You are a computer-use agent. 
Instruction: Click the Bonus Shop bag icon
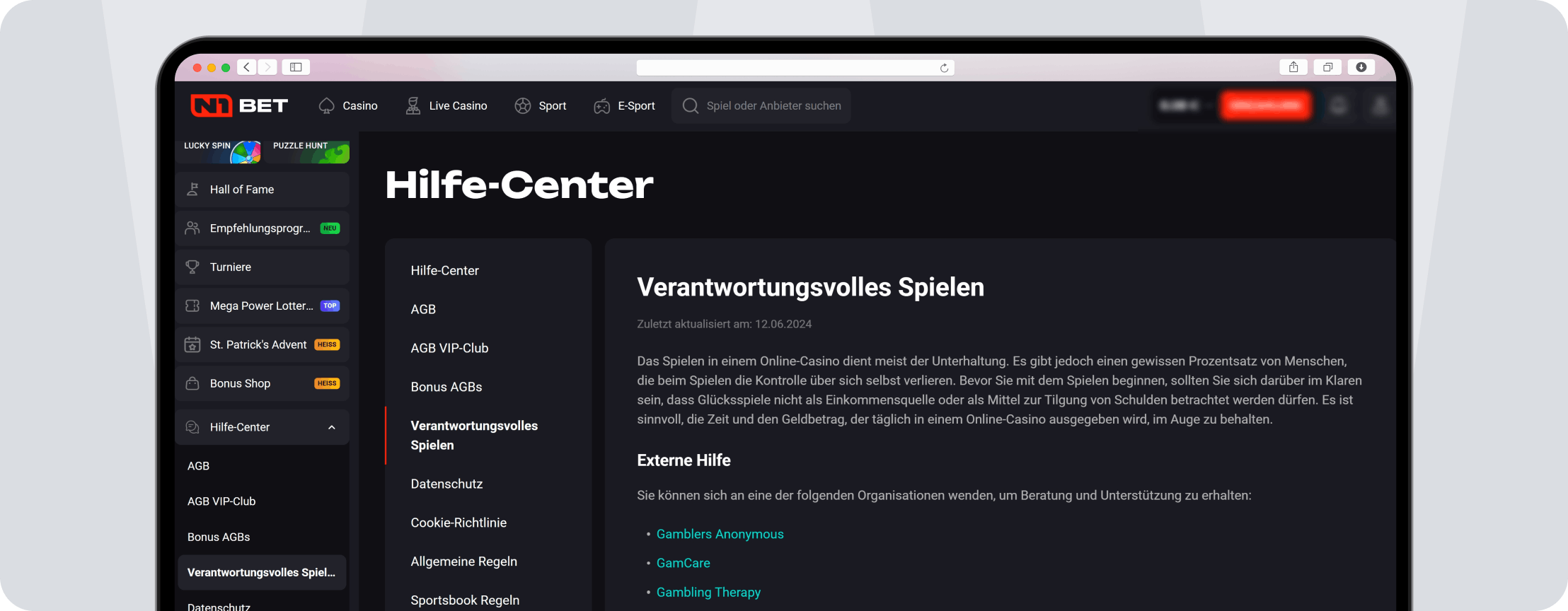192,383
